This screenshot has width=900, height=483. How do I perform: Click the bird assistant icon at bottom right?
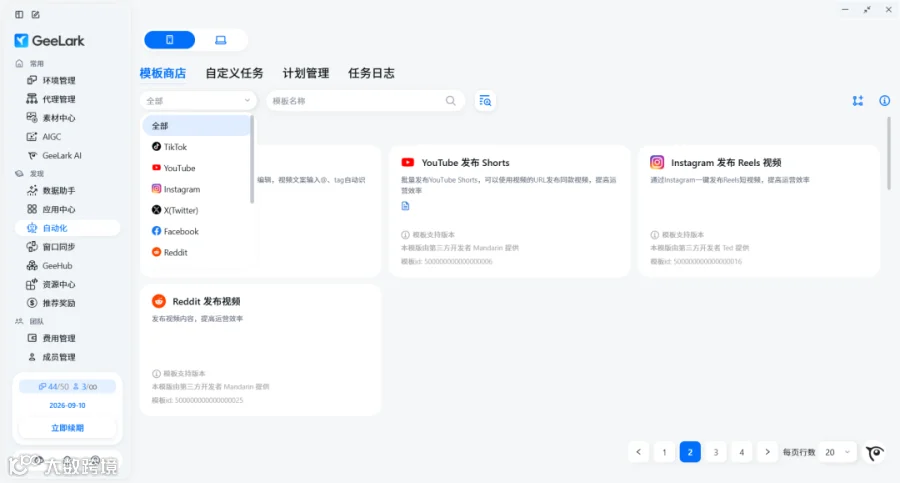pyautogui.click(x=875, y=453)
